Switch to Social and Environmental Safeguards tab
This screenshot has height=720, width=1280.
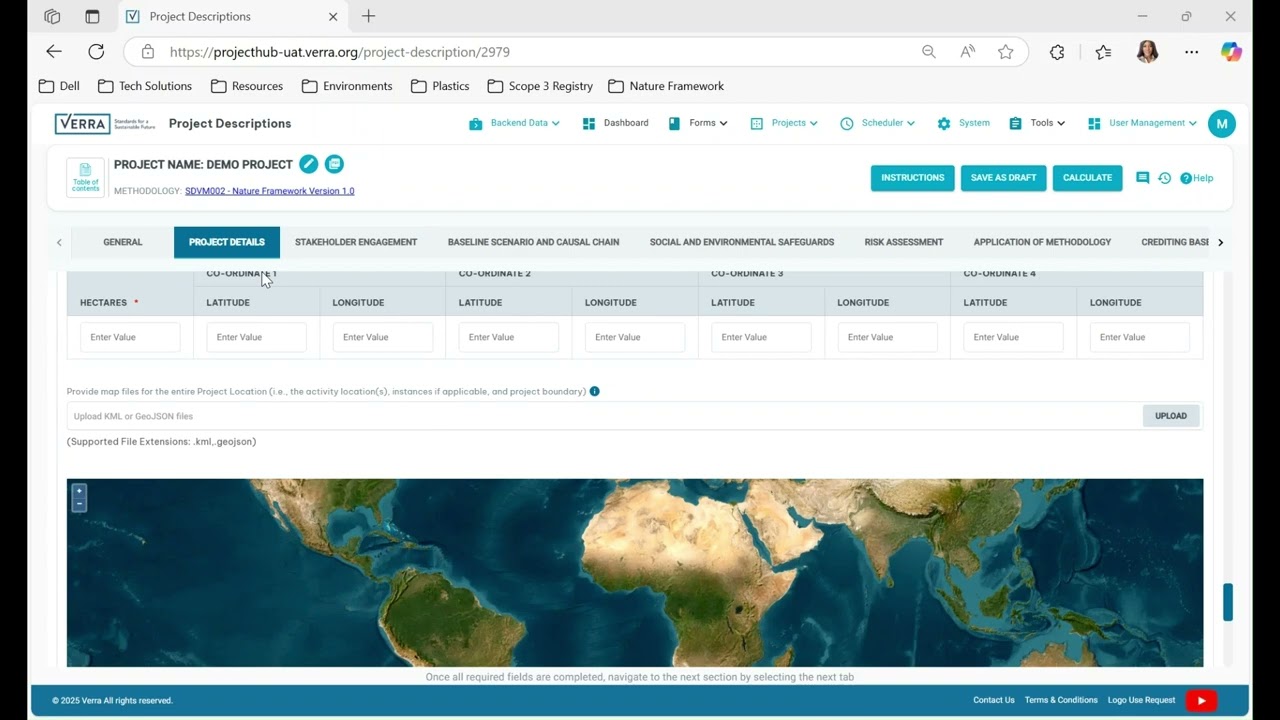coord(742,242)
